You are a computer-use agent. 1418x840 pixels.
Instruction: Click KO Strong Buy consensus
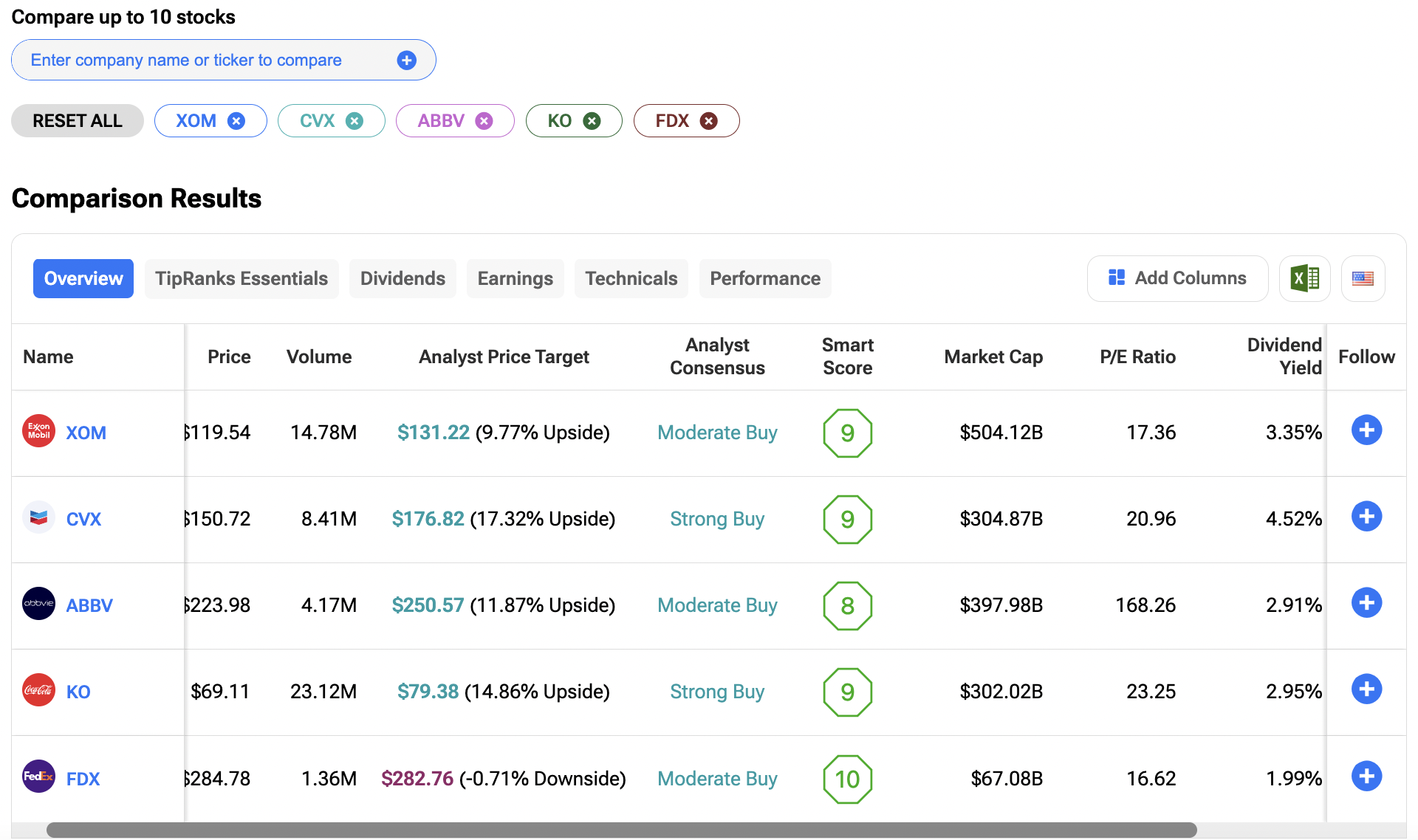717,692
